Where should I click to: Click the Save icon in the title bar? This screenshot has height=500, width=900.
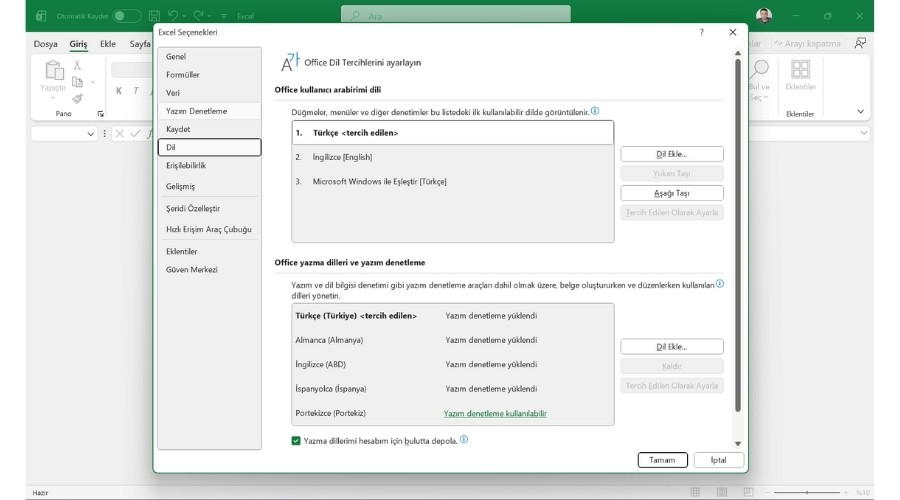pyautogui.click(x=154, y=16)
